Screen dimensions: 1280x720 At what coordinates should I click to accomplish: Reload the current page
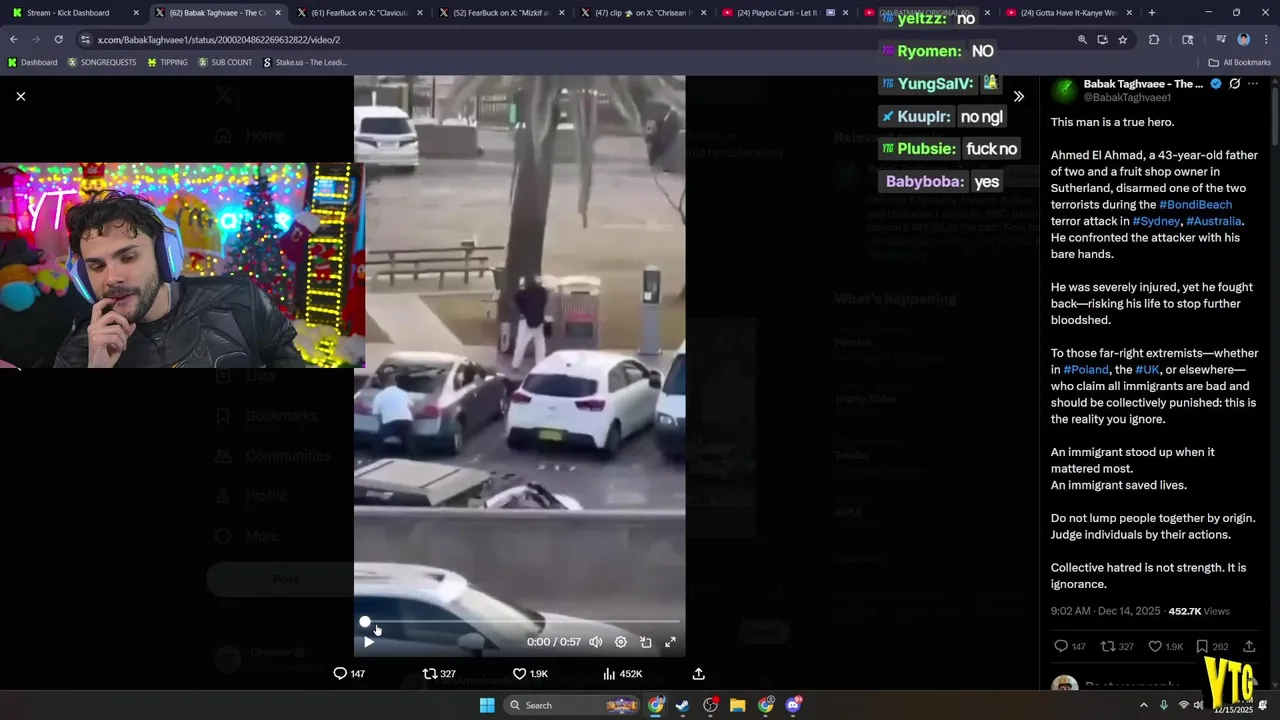[58, 39]
